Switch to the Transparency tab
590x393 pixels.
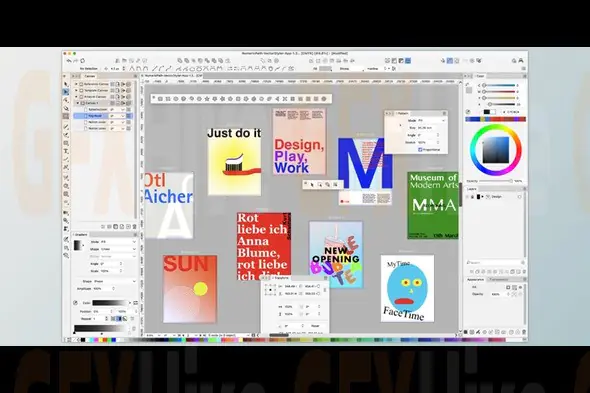498,279
